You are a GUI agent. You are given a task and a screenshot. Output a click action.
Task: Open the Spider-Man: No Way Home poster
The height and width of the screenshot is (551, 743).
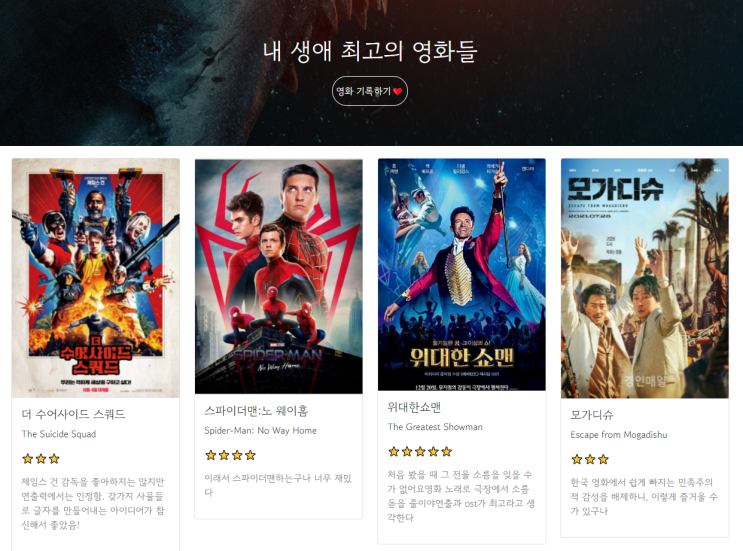[279, 276]
